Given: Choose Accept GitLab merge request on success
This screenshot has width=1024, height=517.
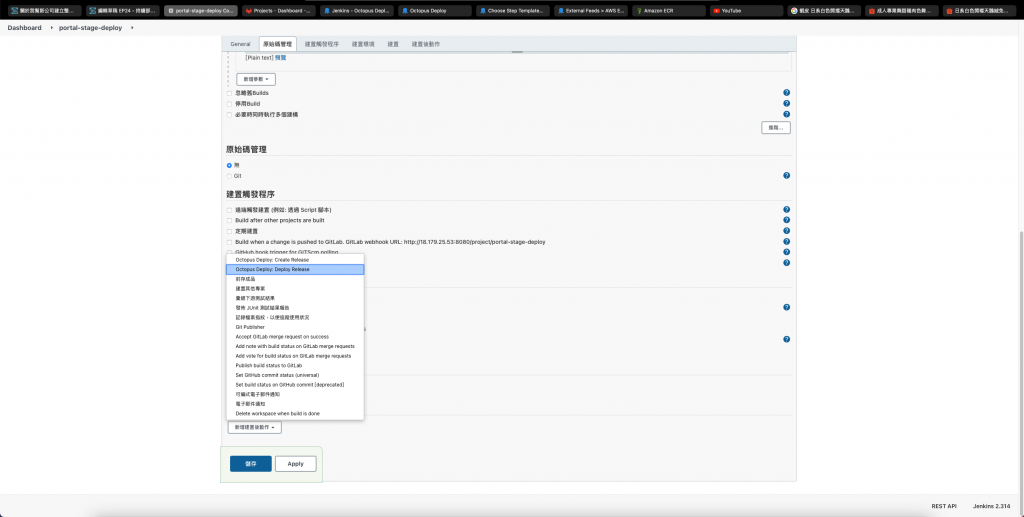Looking at the screenshot, I should (x=295, y=337).
